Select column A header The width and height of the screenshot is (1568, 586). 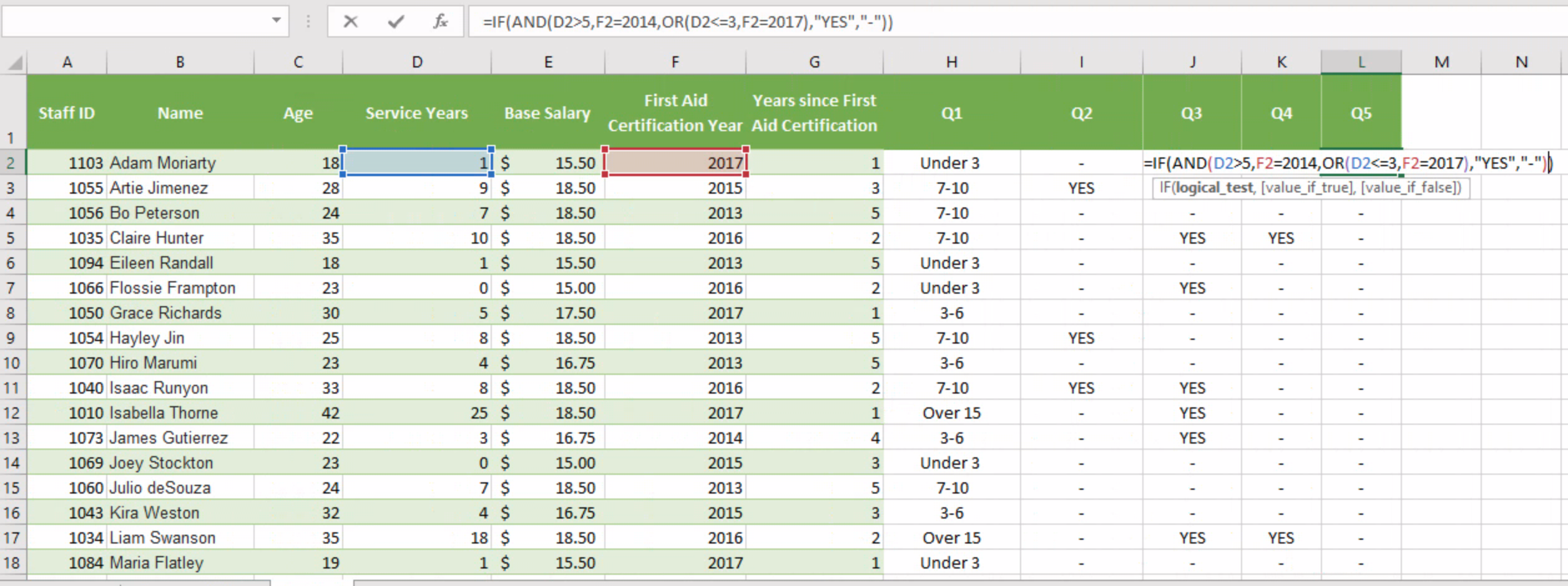(67, 62)
